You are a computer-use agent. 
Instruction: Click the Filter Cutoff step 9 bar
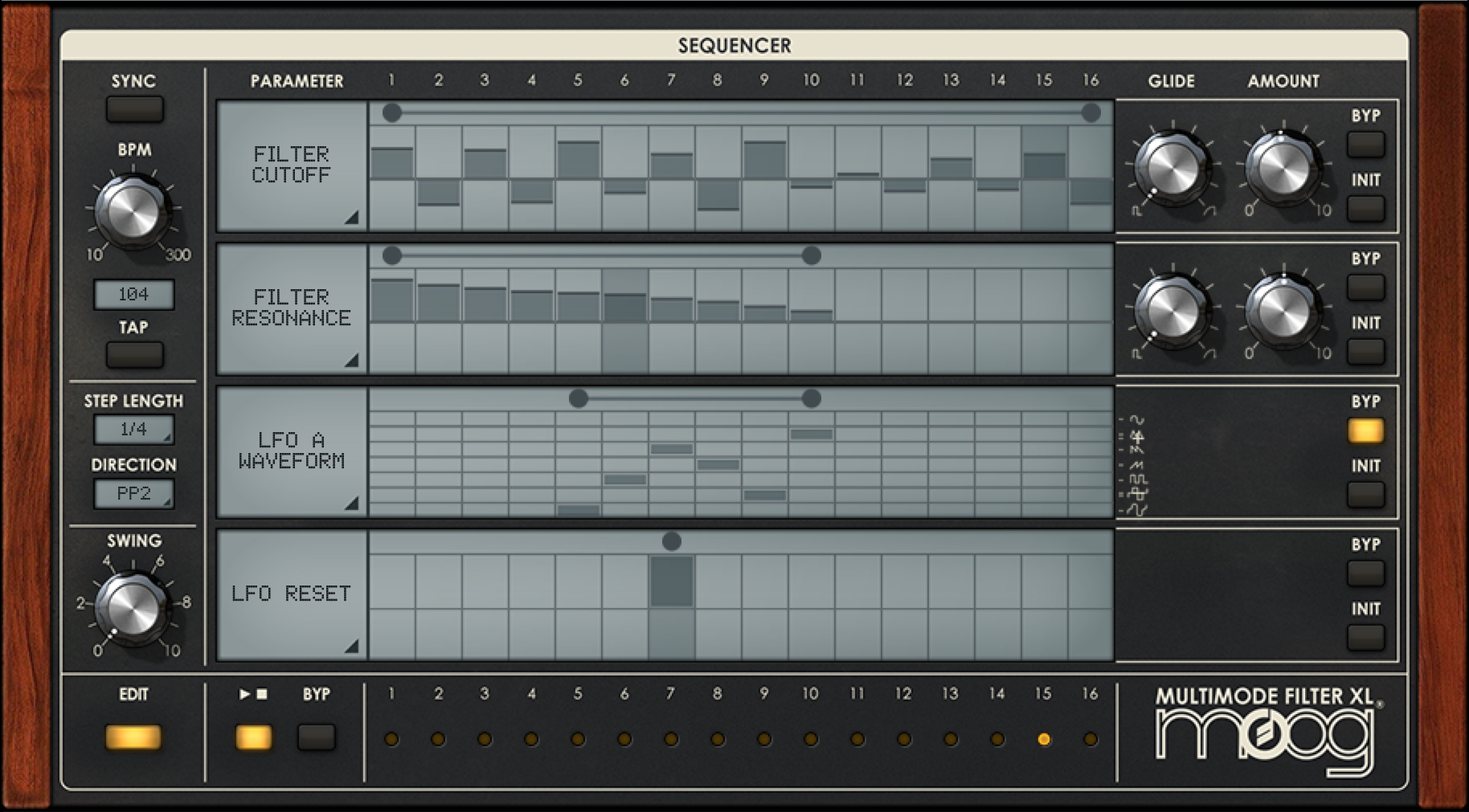(764, 160)
